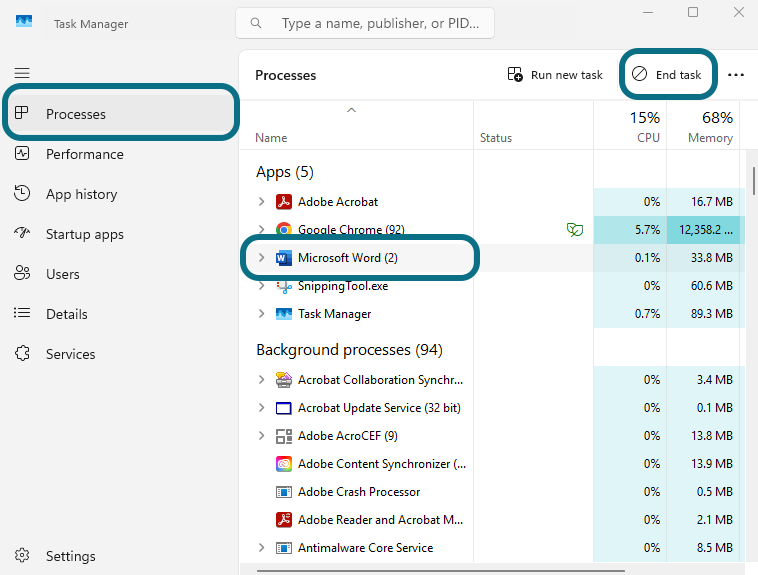
Task: Open the App history page
Action: 121,194
